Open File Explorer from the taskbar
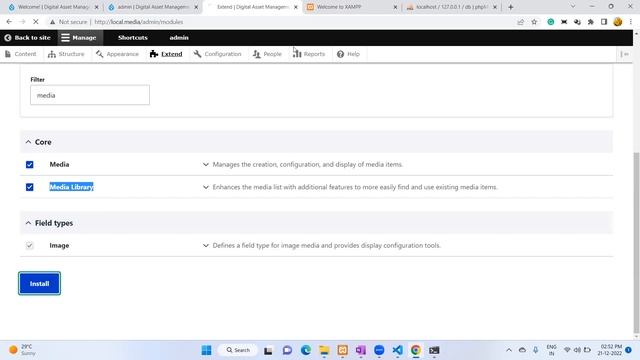The width and height of the screenshot is (640, 360). 324,350
